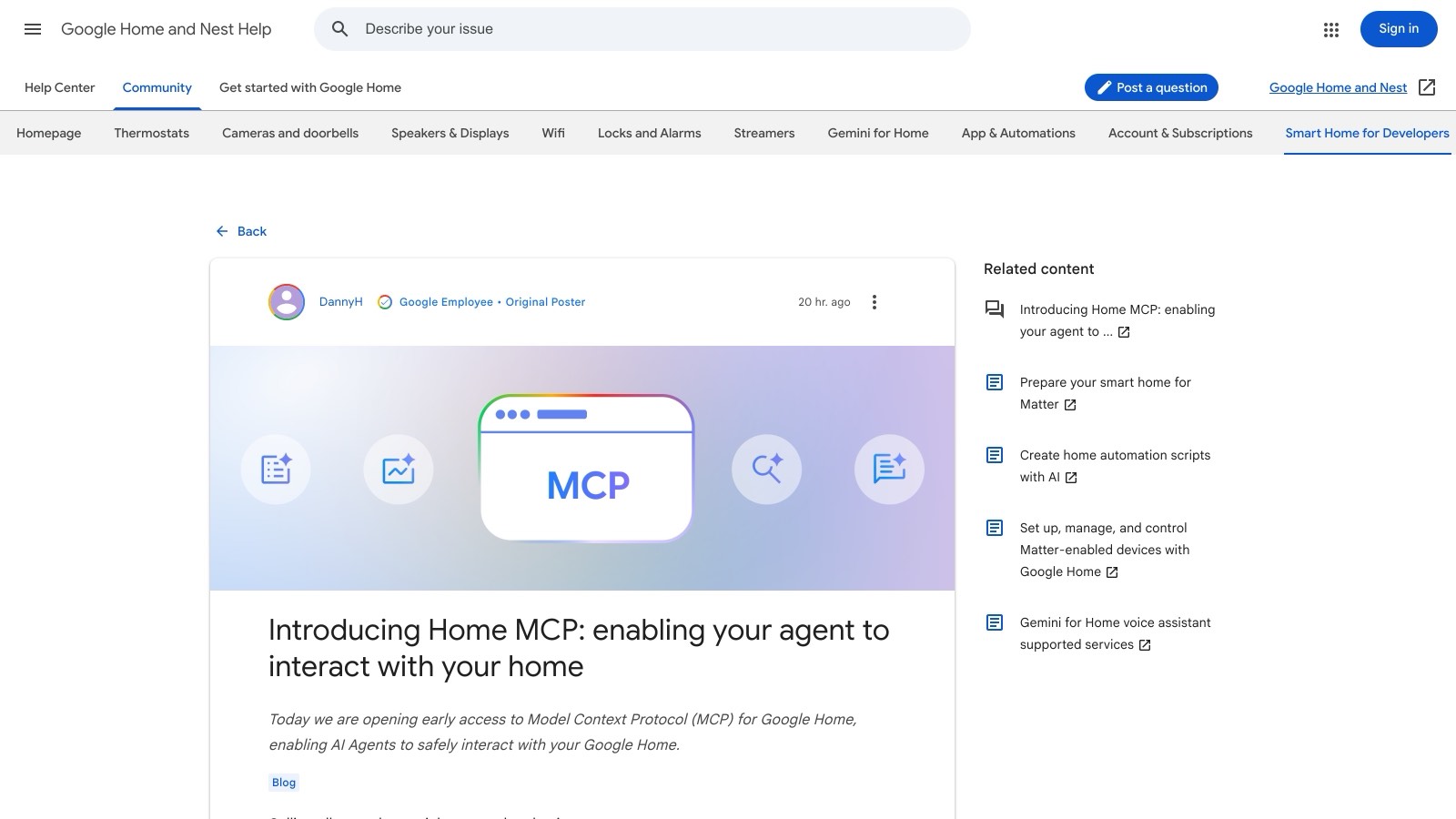Viewport: 1456px width, 819px height.
Task: Open the Streamers category
Action: pyautogui.click(x=764, y=133)
